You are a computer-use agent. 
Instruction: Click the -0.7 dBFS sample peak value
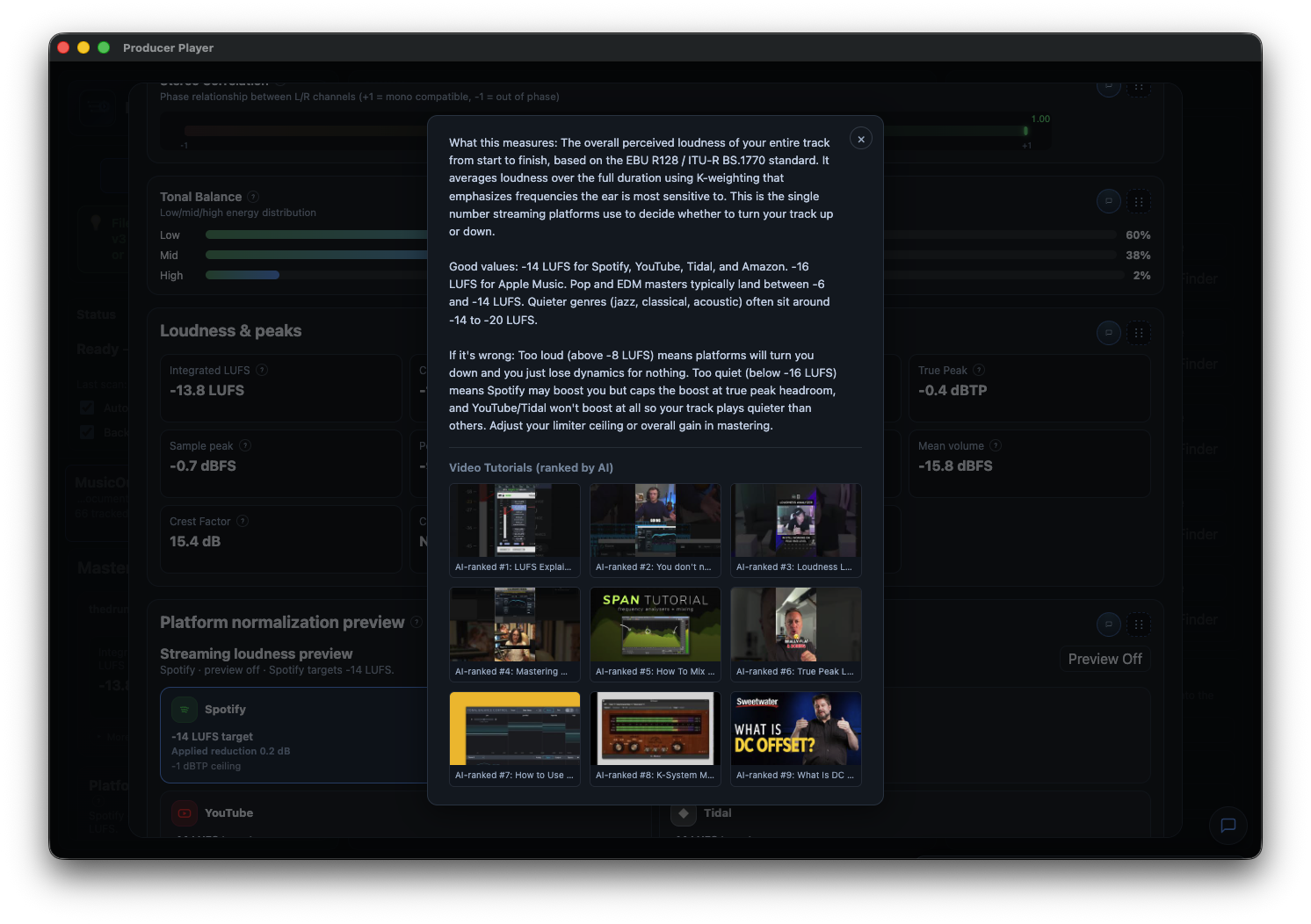pyautogui.click(x=203, y=466)
